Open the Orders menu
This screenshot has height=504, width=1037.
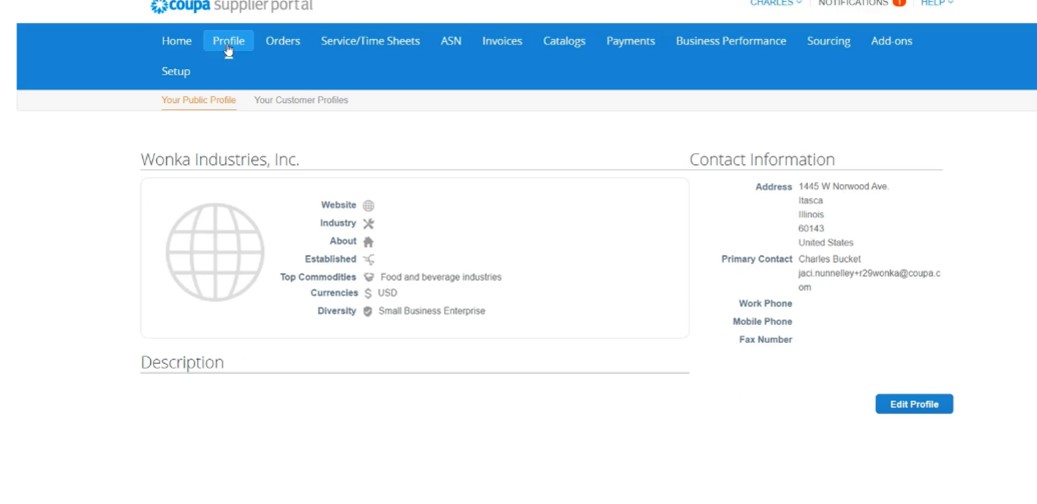click(283, 41)
